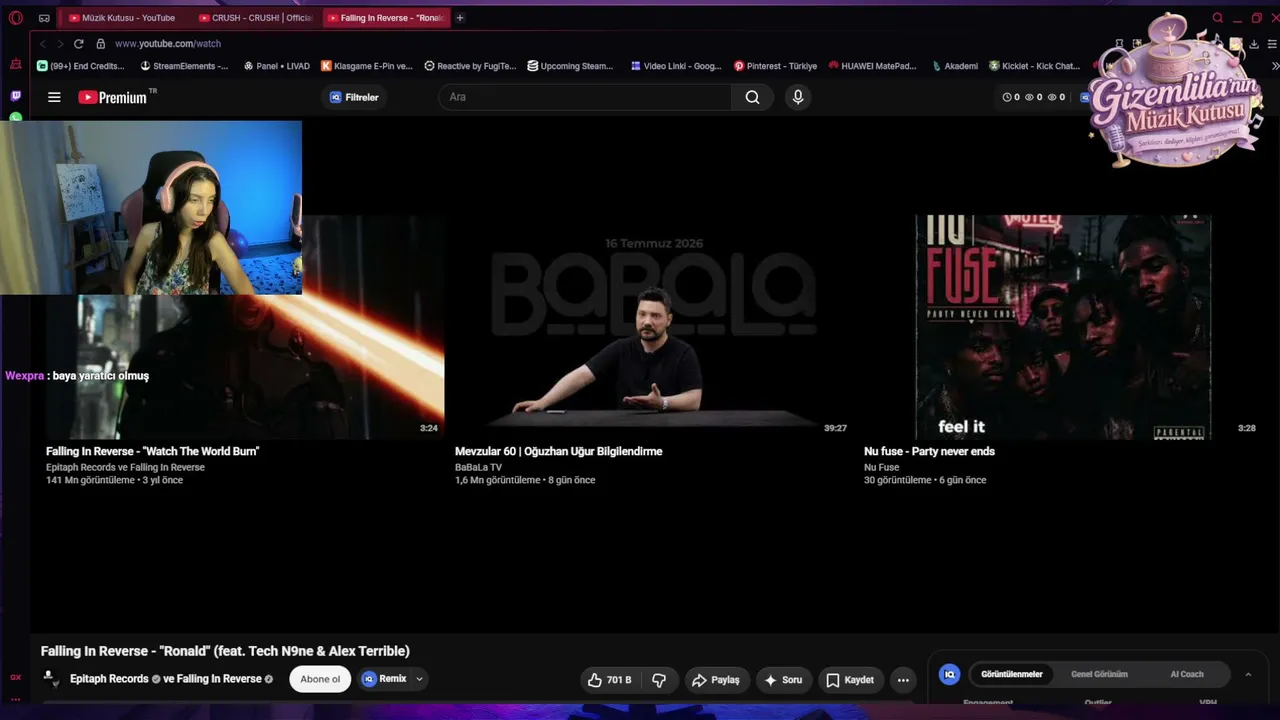The image size is (1280, 720).
Task: Select the Falling In Reverse "Ronald" tab
Action: [385, 18]
